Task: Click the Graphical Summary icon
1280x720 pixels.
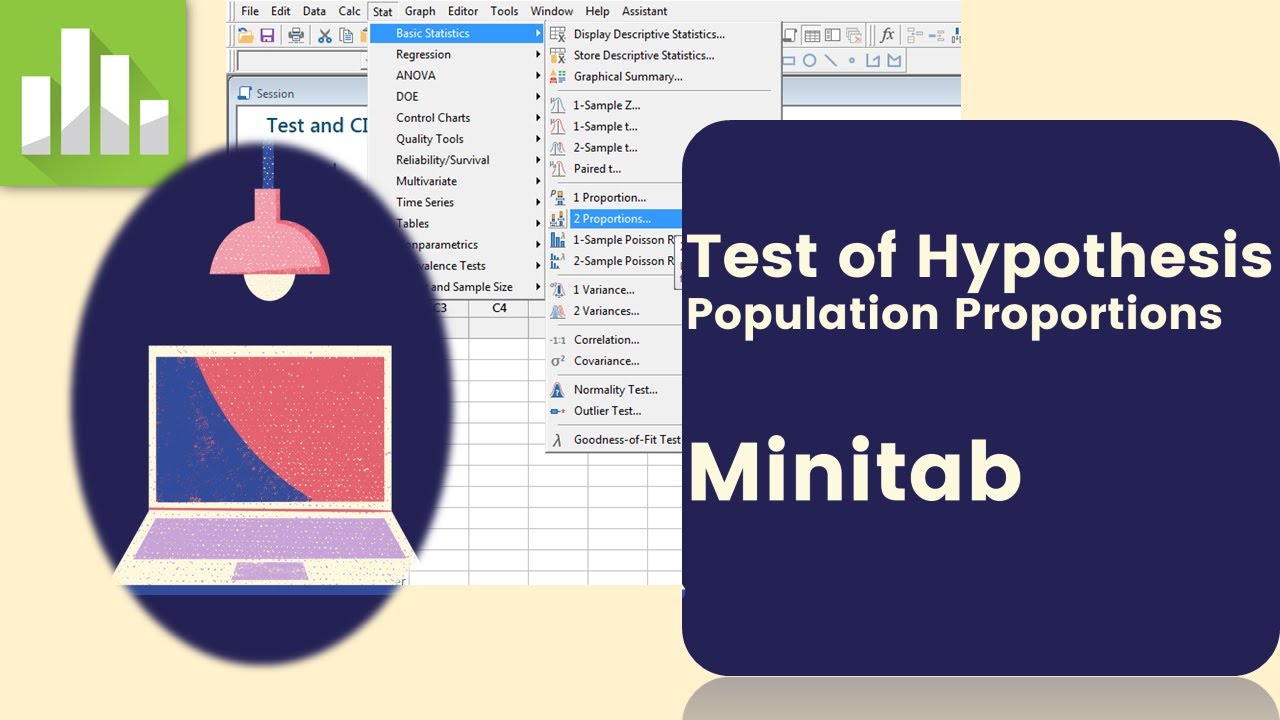Action: point(558,76)
